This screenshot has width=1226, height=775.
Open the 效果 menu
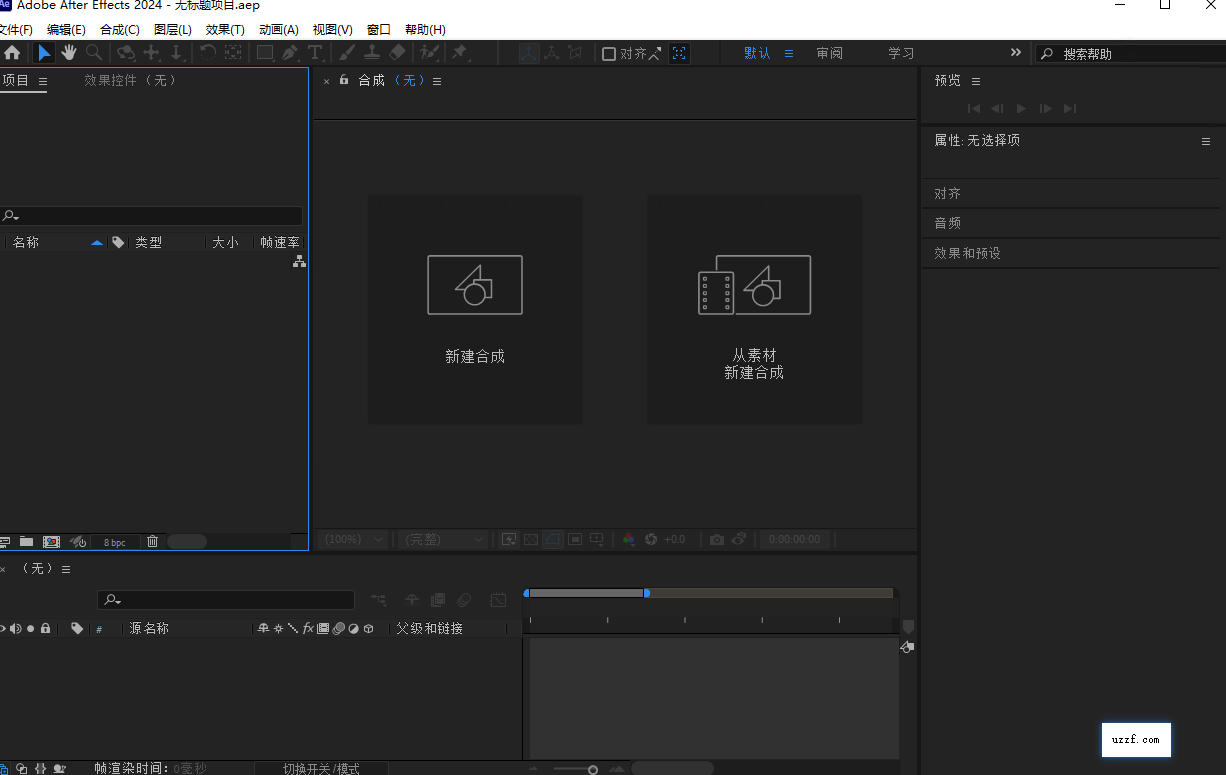click(224, 29)
